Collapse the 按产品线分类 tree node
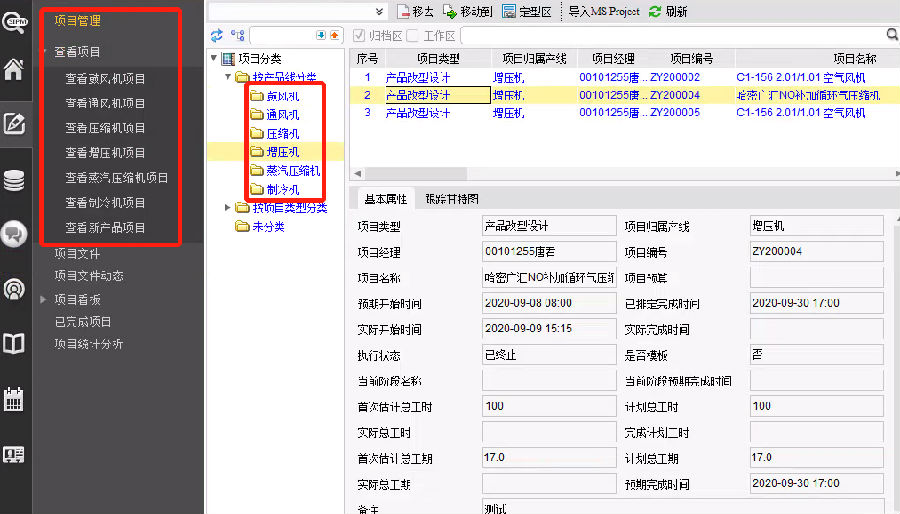Viewport: 900px width, 514px height. coord(228,76)
